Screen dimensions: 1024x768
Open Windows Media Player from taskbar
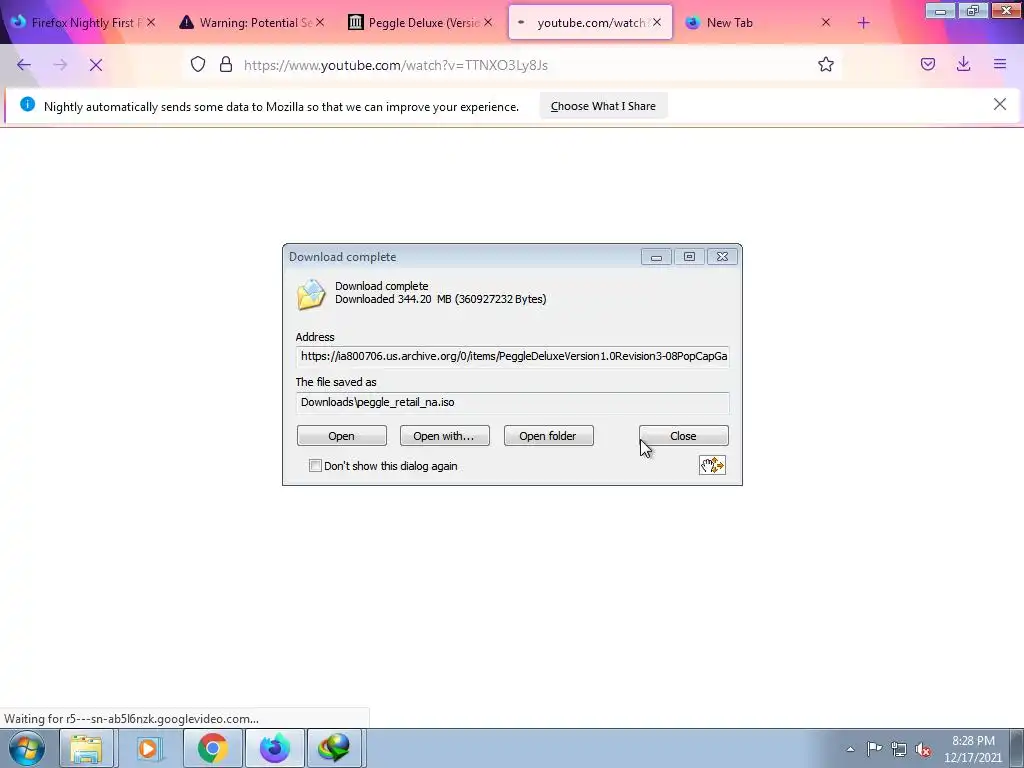[x=148, y=748]
